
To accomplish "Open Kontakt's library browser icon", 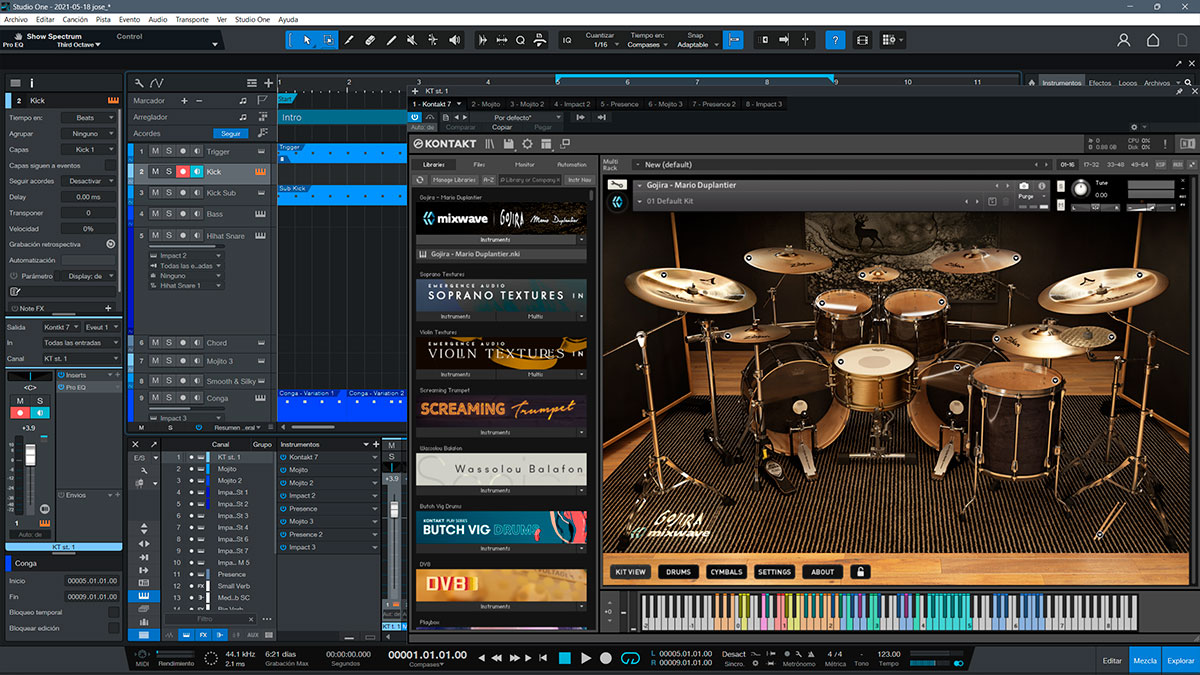I will [x=491, y=144].
